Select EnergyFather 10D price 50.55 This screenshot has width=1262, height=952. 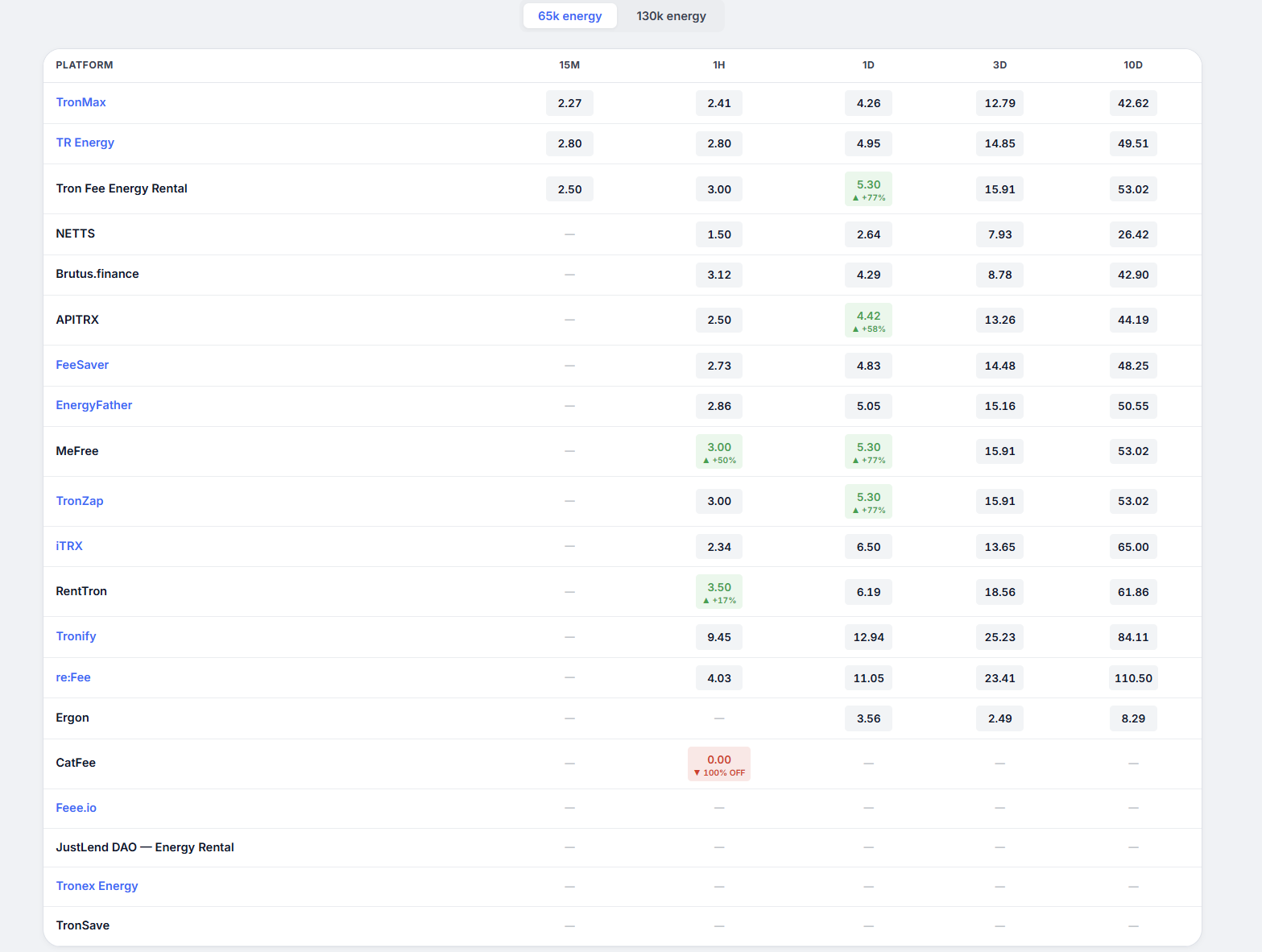point(1133,406)
